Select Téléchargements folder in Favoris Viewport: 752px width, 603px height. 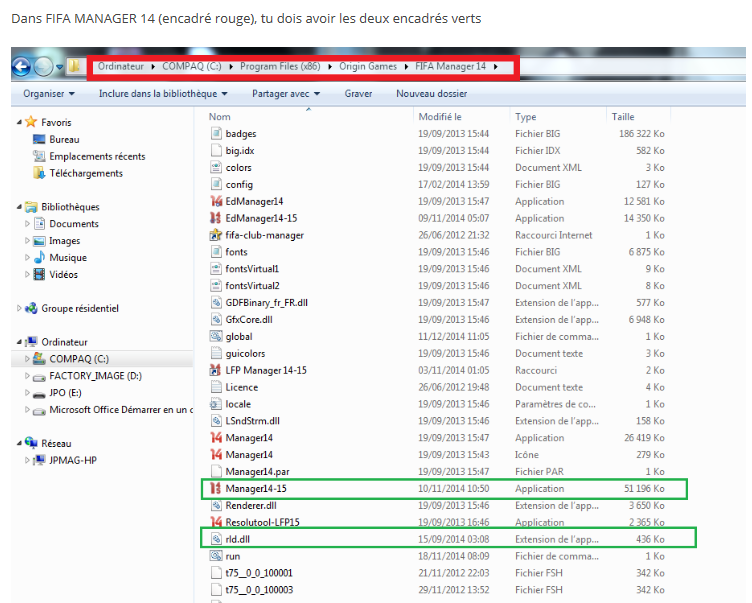point(86,173)
